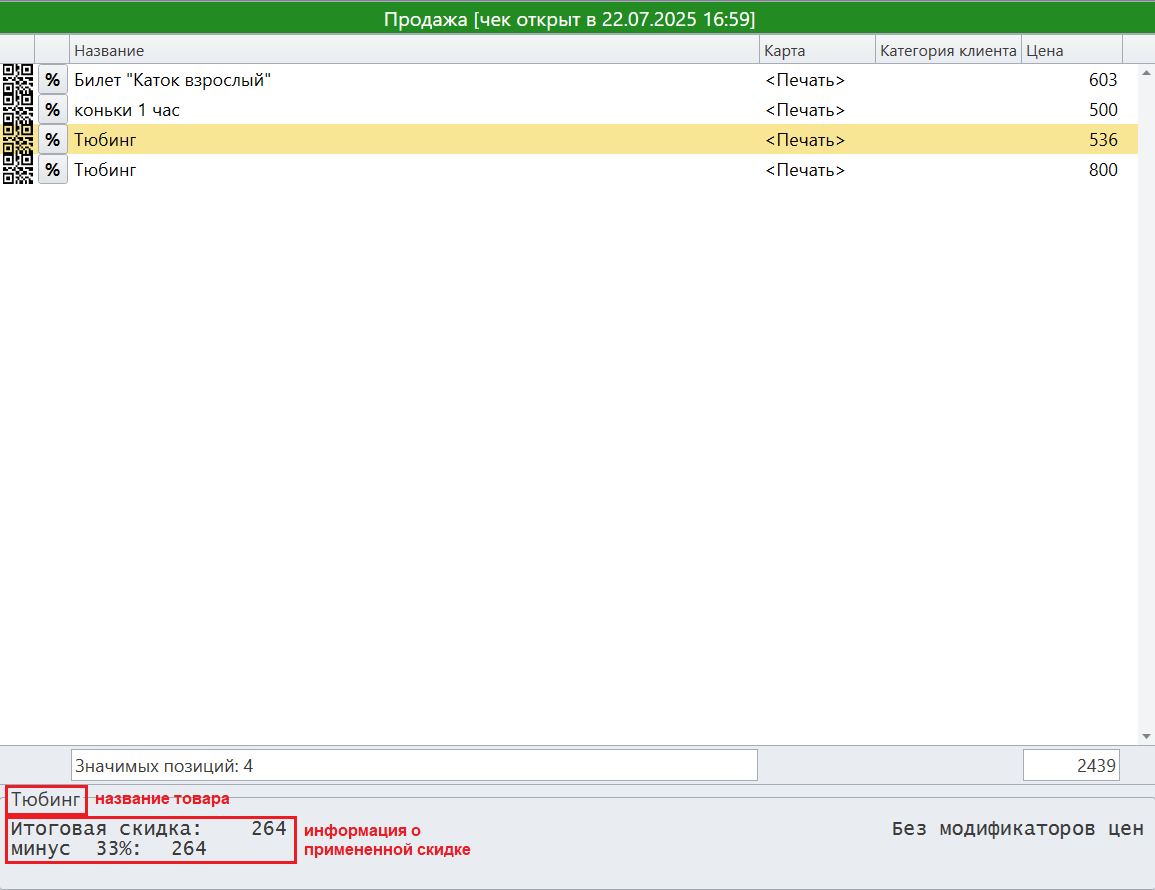Click QR code icon of Тюбинг row priced 800
1155x890 pixels.
(18, 169)
